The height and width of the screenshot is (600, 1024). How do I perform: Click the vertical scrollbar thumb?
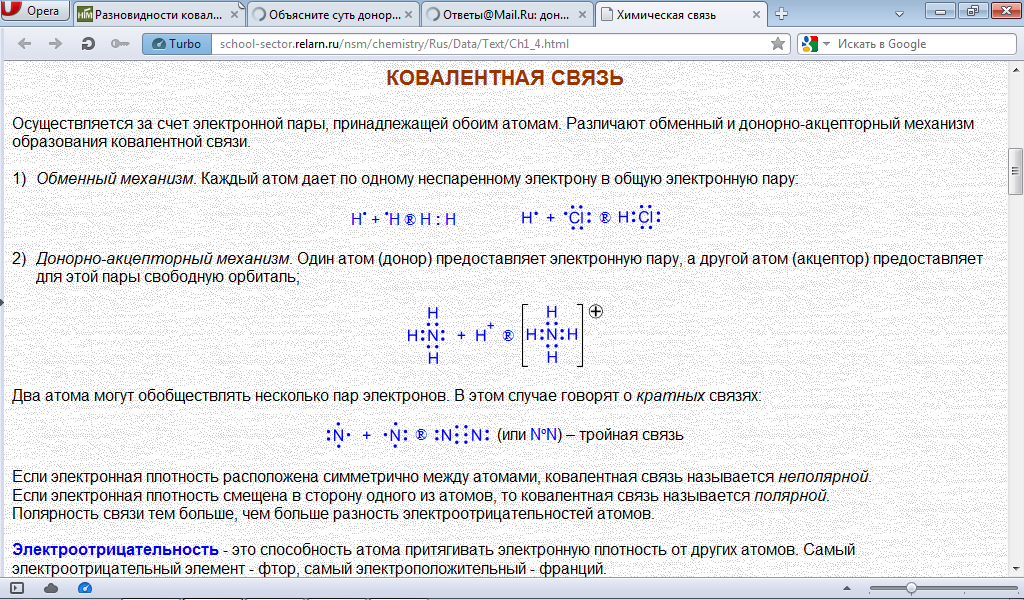point(1015,171)
